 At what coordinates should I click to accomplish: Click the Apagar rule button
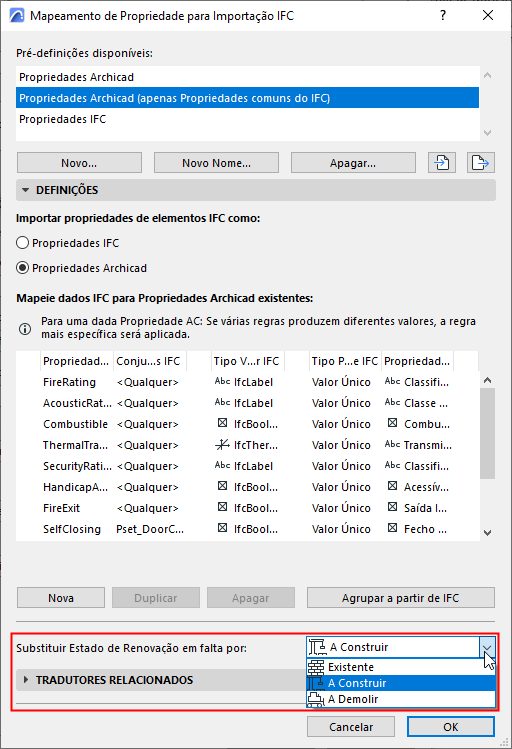point(251,598)
